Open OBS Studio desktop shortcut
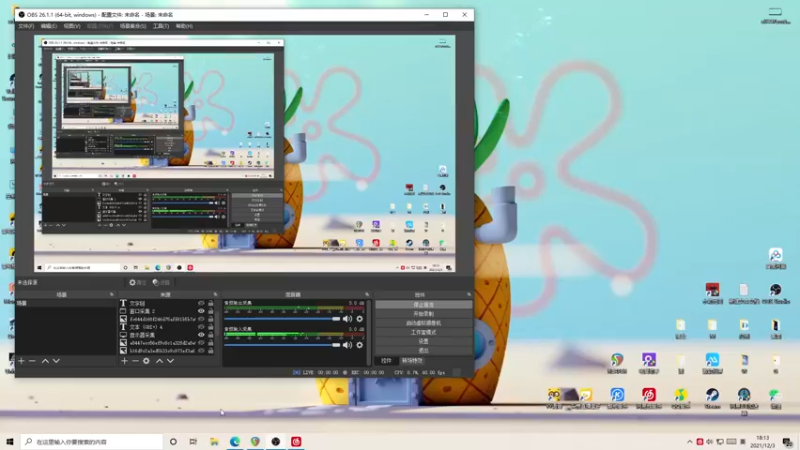 776,294
